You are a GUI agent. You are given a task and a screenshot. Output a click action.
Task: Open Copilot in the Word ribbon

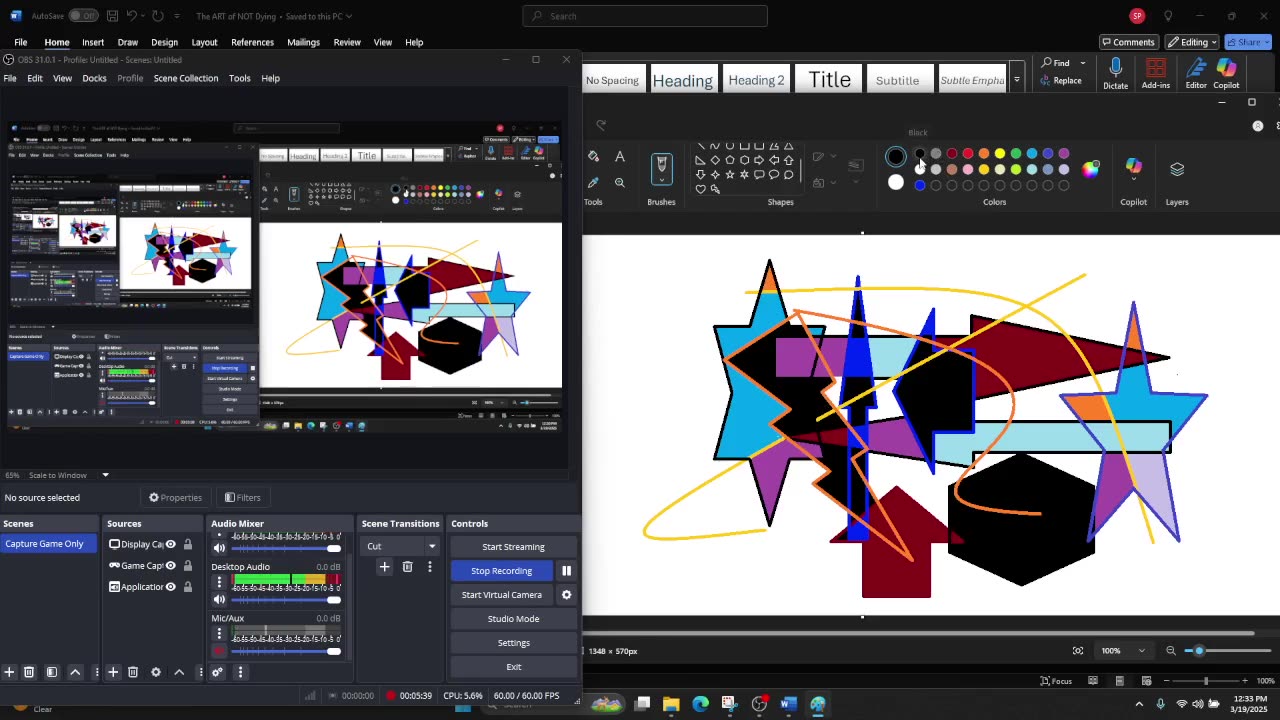(x=1226, y=73)
